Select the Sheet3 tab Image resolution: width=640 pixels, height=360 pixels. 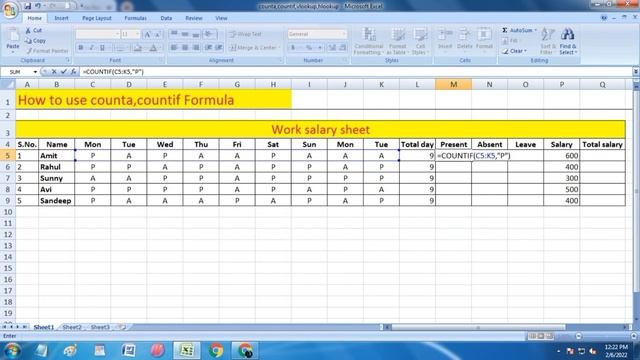click(x=100, y=327)
